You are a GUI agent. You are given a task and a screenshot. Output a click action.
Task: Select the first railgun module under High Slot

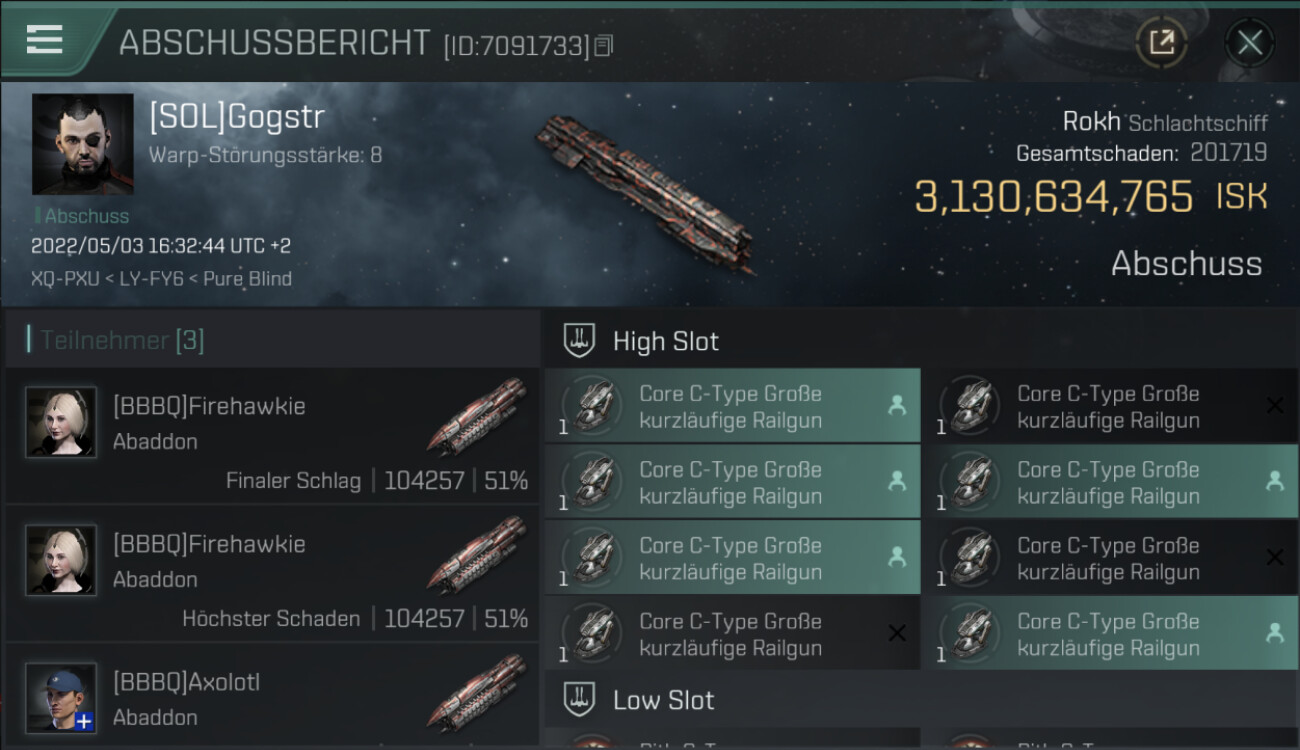732,406
